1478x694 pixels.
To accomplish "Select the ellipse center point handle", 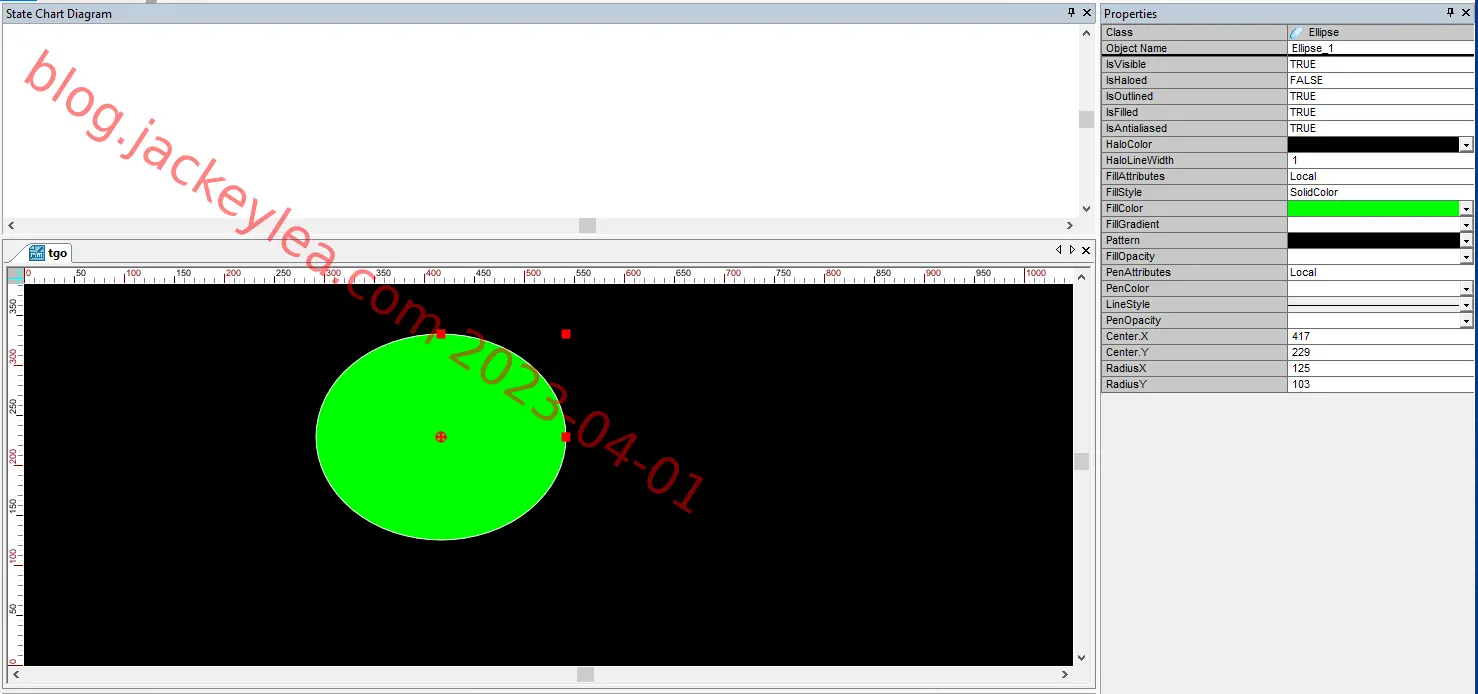I will pos(440,437).
